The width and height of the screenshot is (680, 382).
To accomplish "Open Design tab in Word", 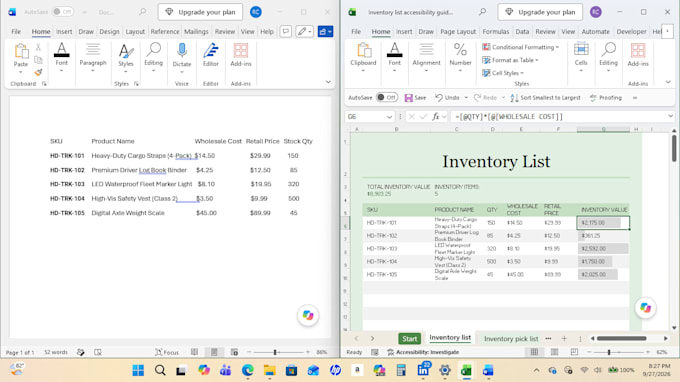I will 109,32.
